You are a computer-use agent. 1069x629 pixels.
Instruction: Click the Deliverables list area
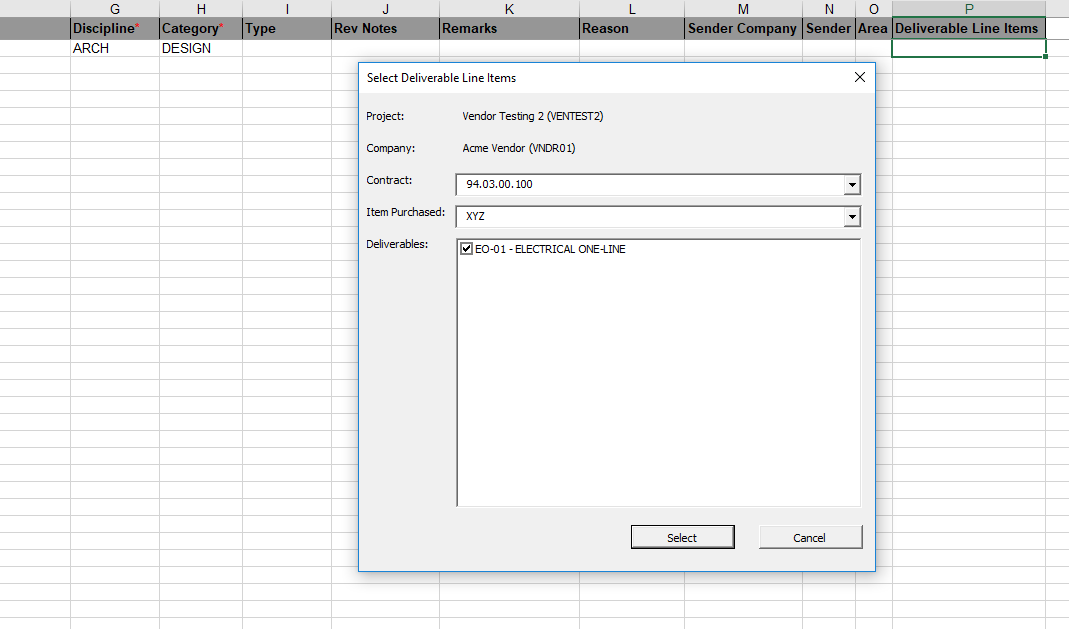tap(658, 380)
